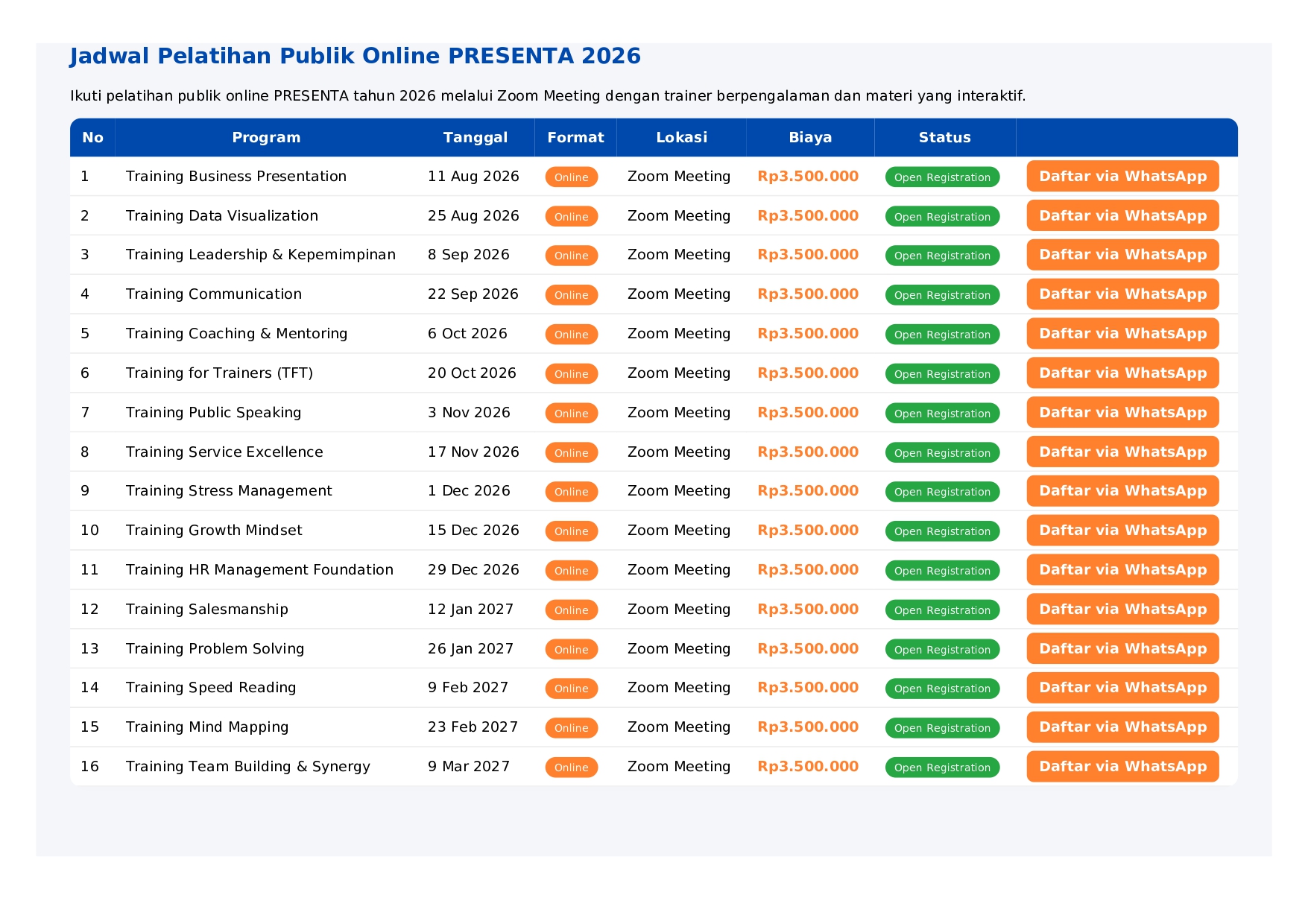Screen dimensions: 1308x924
Task: Register via WhatsApp for Training for Trainers (TFT)
Action: (x=1122, y=373)
